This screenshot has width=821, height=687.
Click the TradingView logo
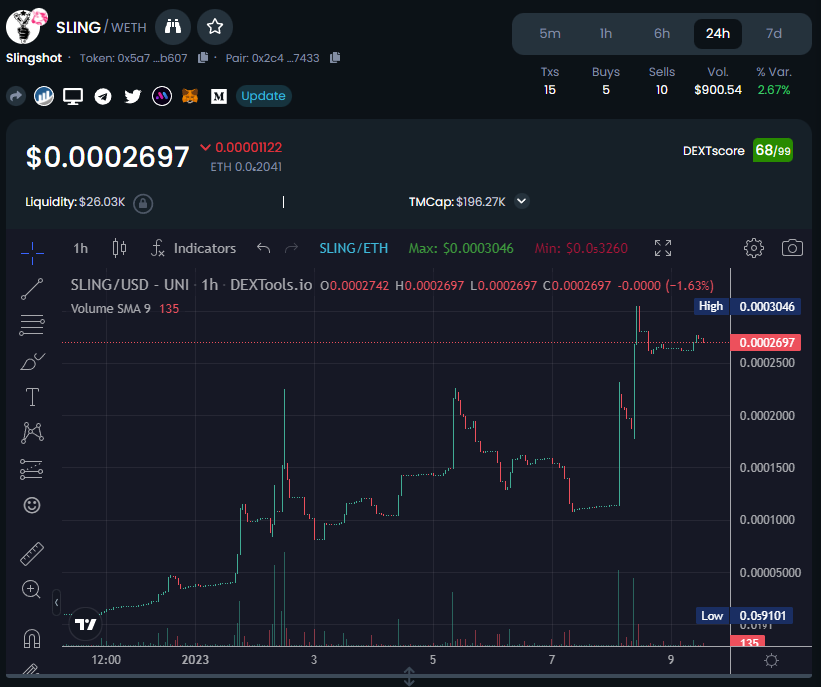[85, 624]
